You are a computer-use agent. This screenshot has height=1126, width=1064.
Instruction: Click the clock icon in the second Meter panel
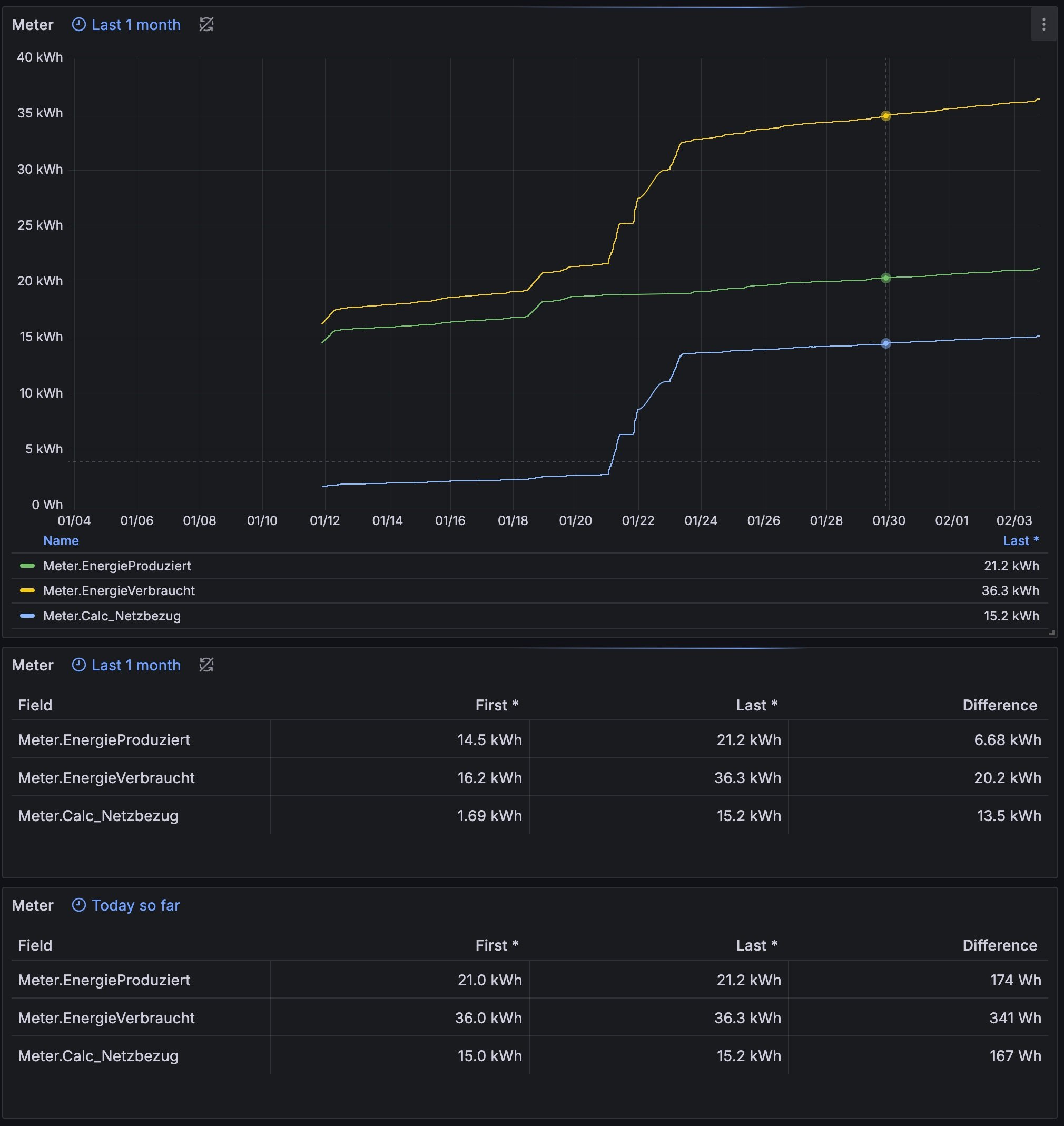pos(79,665)
